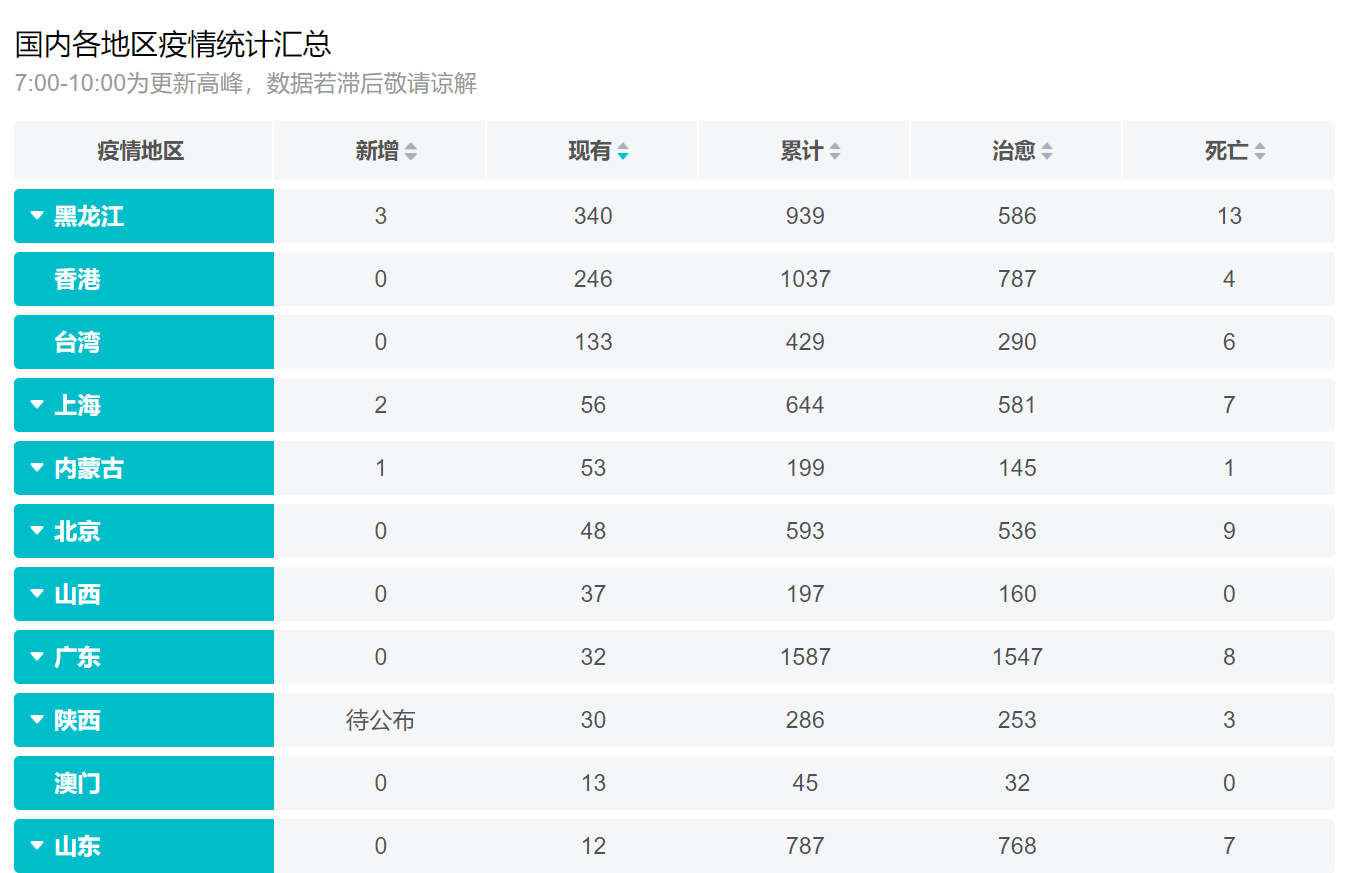Select the 香港 region row
Screen dimensions: 1364x873
77,279
